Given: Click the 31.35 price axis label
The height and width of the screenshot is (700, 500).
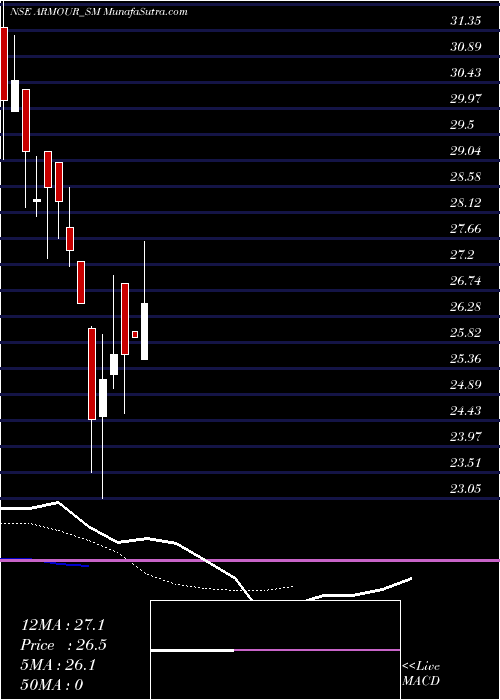Looking at the screenshot, I should click(466, 21).
